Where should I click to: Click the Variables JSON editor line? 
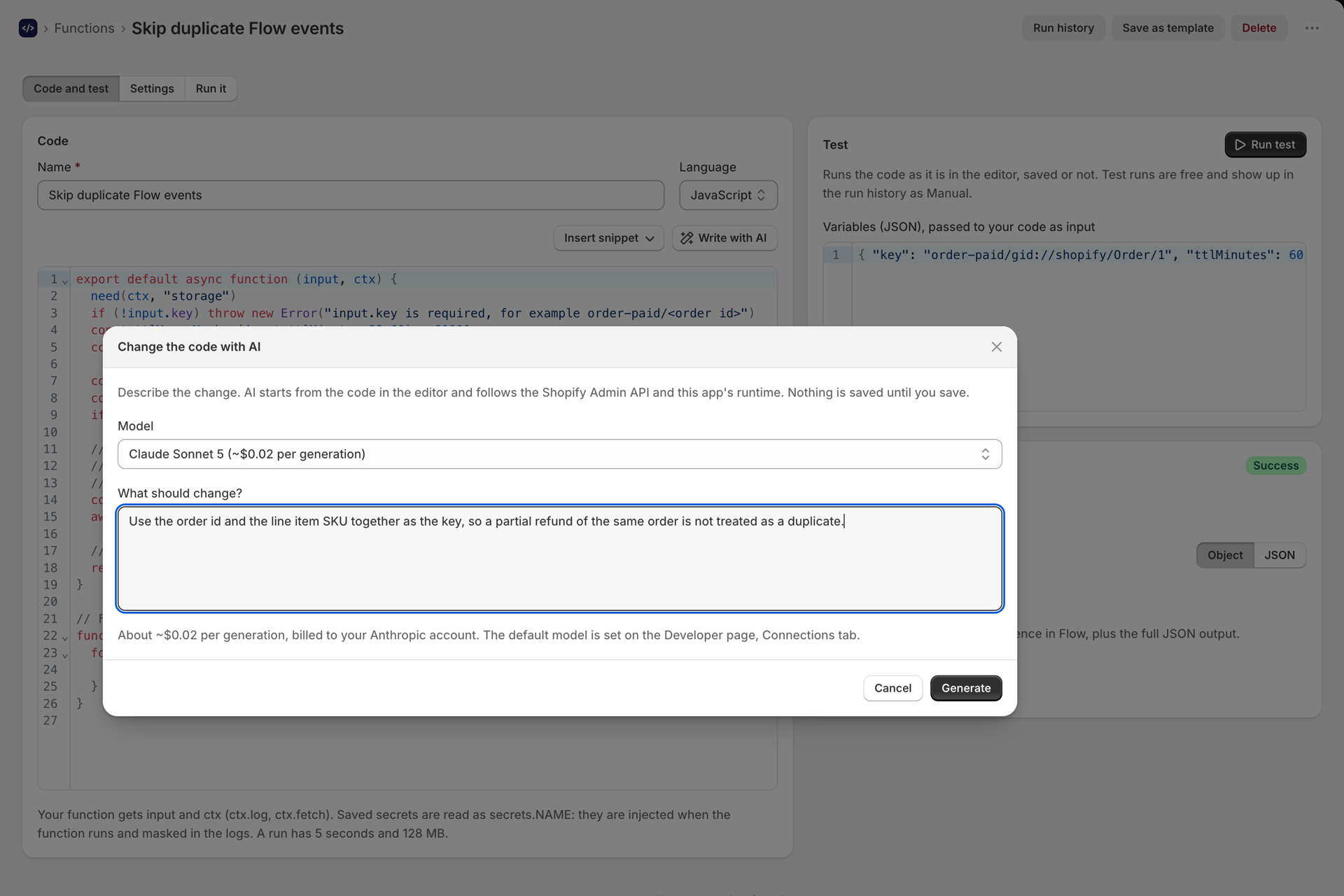(x=1080, y=255)
